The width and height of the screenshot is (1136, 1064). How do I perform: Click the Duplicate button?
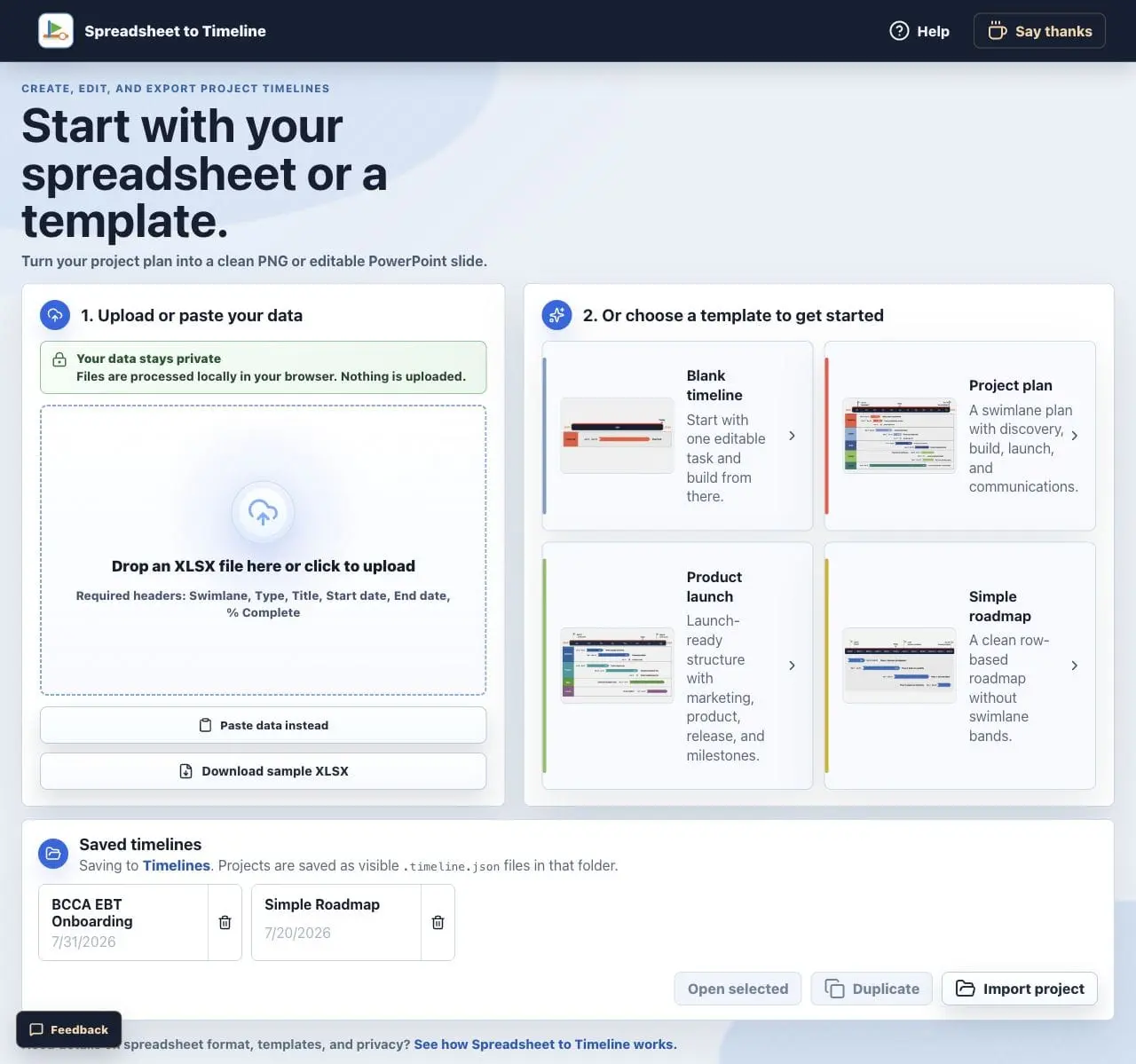click(872, 989)
